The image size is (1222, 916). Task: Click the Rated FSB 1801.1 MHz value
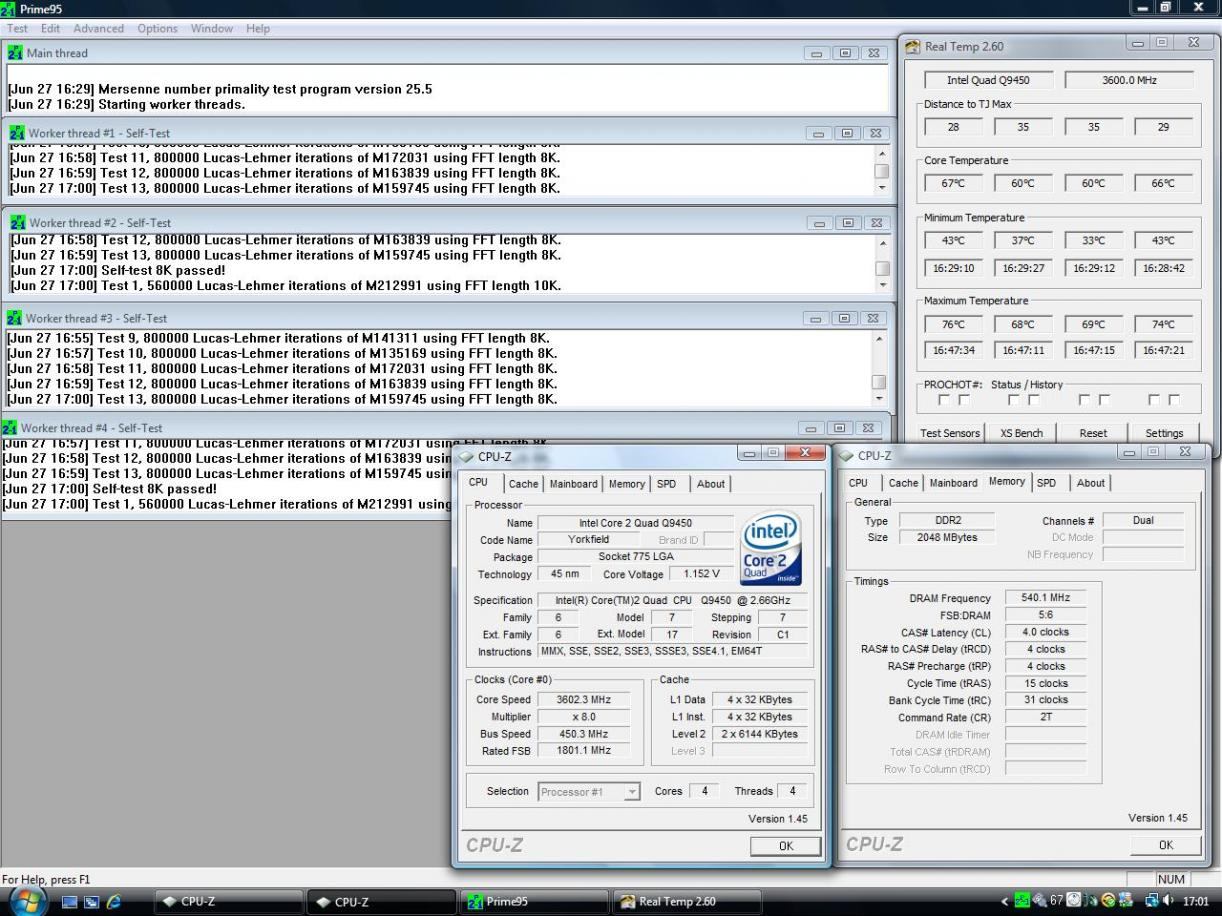[583, 750]
